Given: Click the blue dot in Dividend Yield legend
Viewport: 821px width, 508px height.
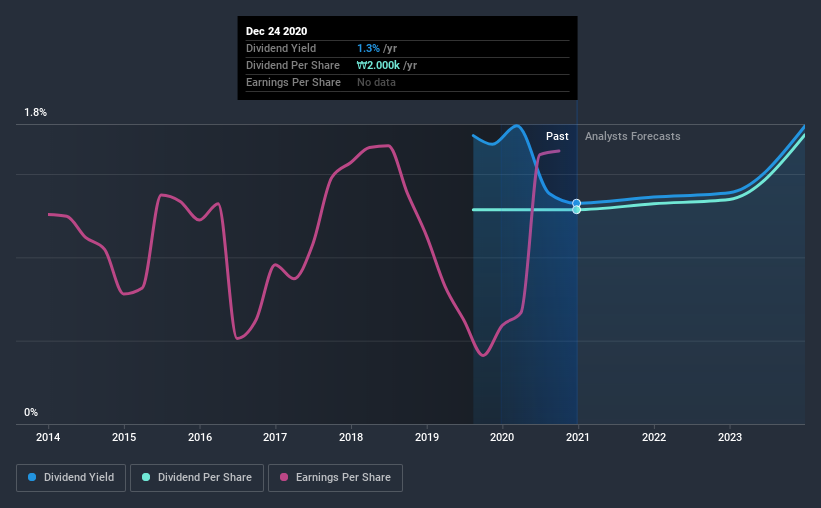Looking at the screenshot, I should click(x=32, y=477).
